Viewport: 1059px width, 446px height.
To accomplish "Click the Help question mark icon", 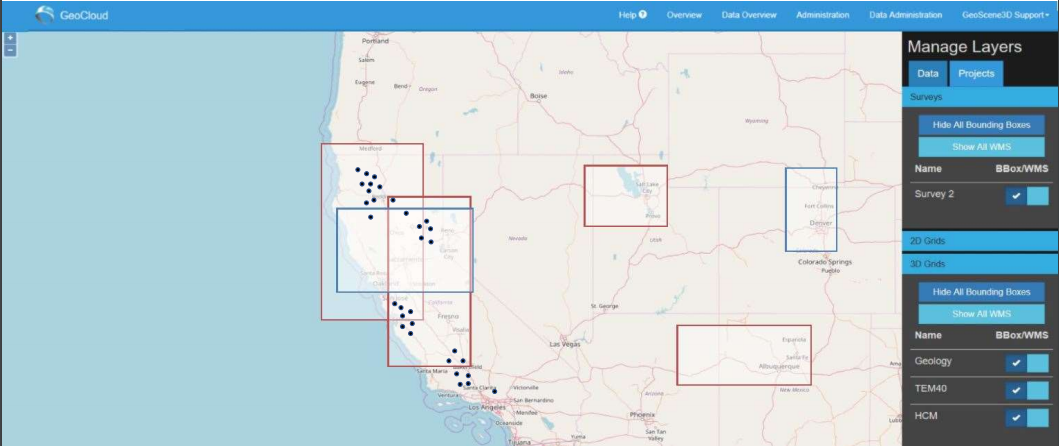I will pos(643,14).
